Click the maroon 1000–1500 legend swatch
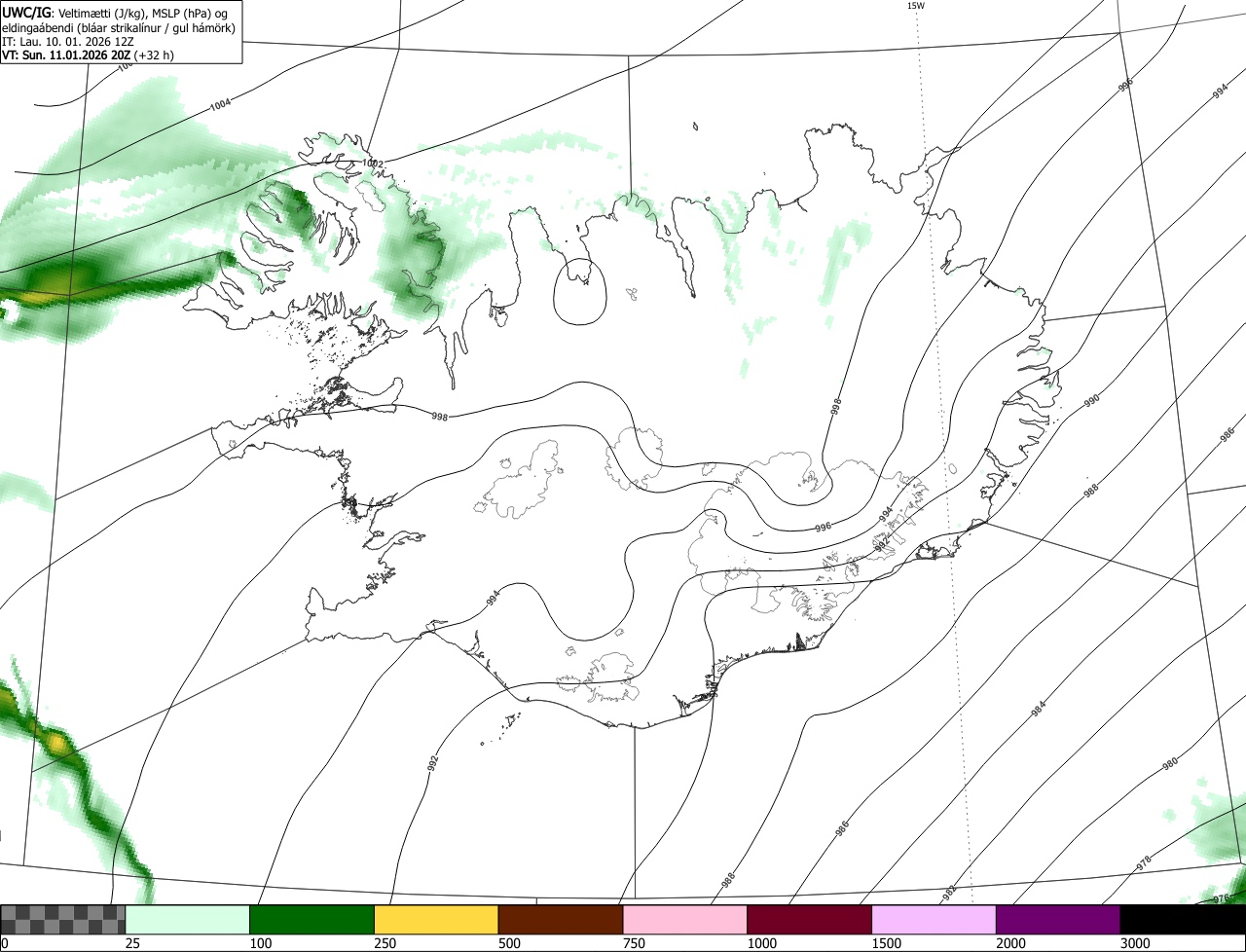Image resolution: width=1246 pixels, height=952 pixels. coord(810,919)
